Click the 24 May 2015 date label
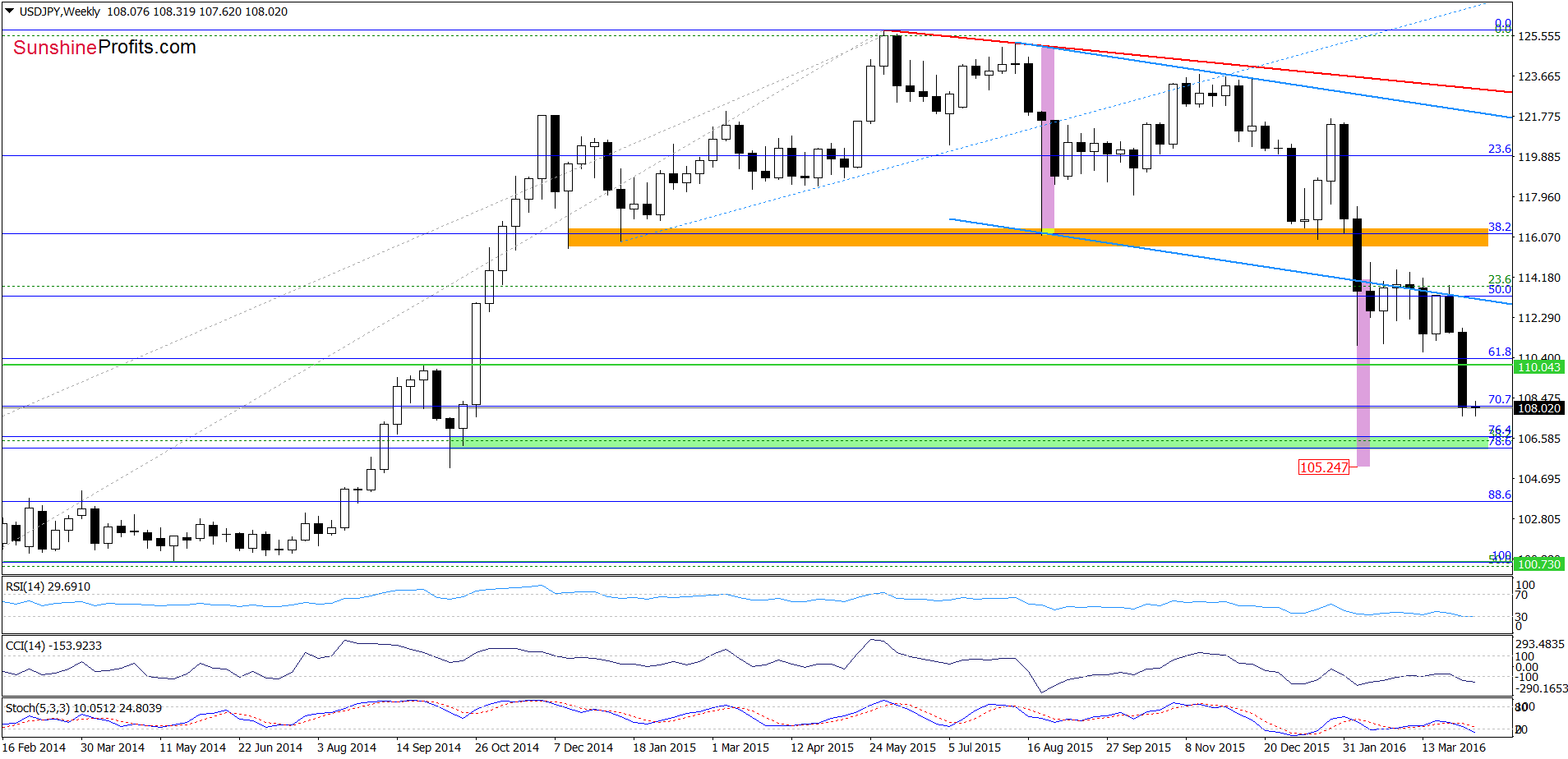Image resolution: width=1568 pixels, height=759 pixels. pos(902,747)
